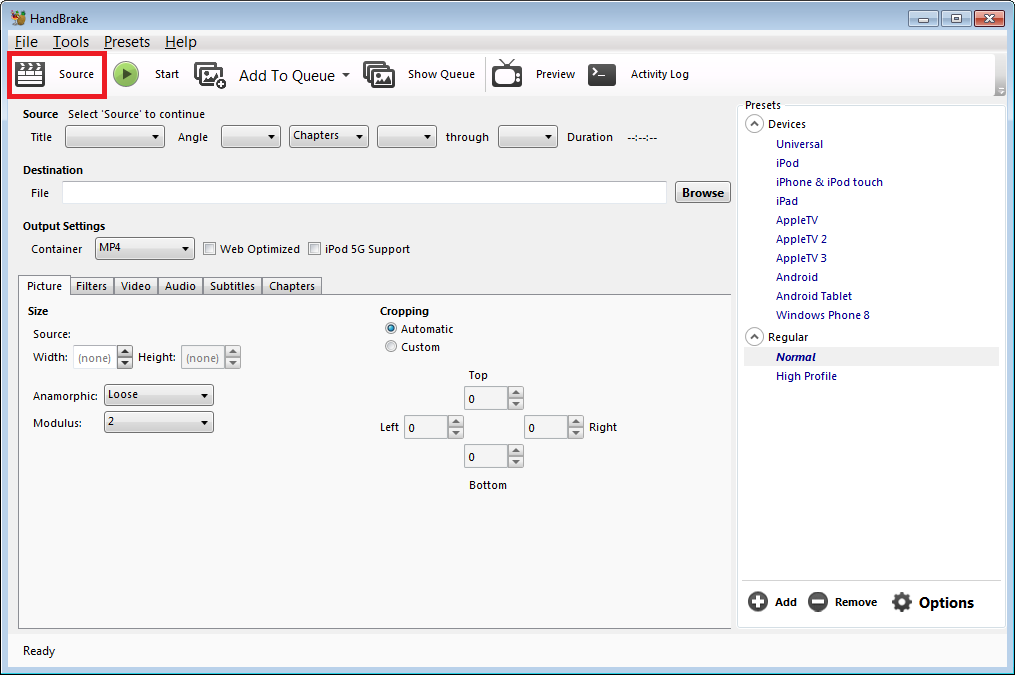This screenshot has height=675, width=1015.
Task: Open Add To Queue dropdown arrow
Action: coord(346,75)
